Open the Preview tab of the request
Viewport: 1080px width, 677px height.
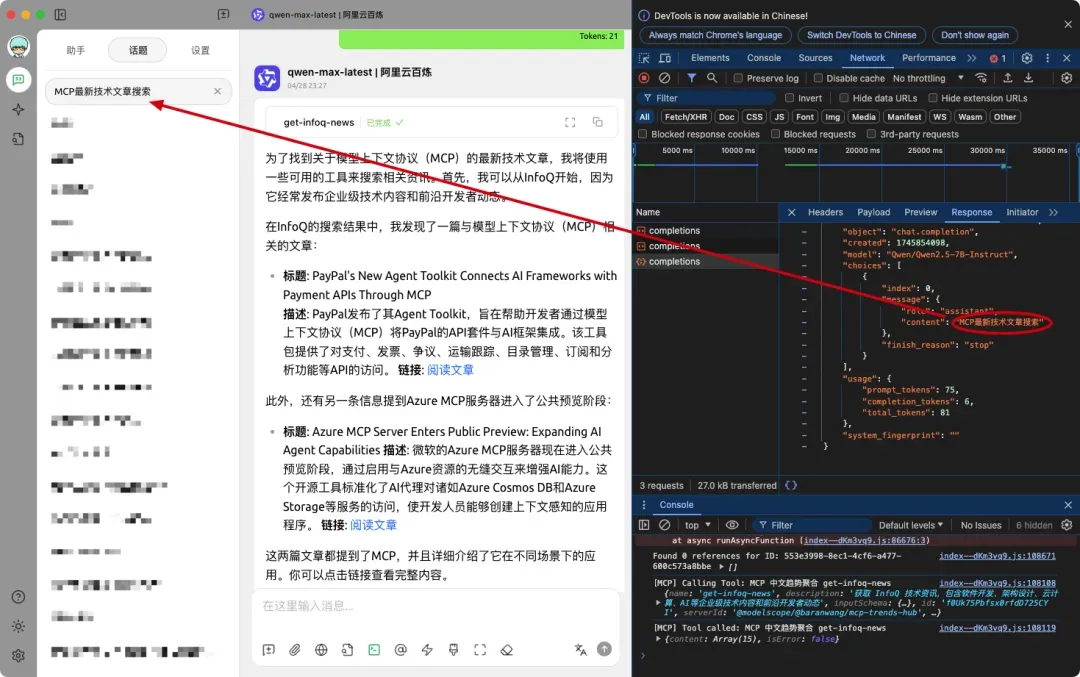point(921,213)
